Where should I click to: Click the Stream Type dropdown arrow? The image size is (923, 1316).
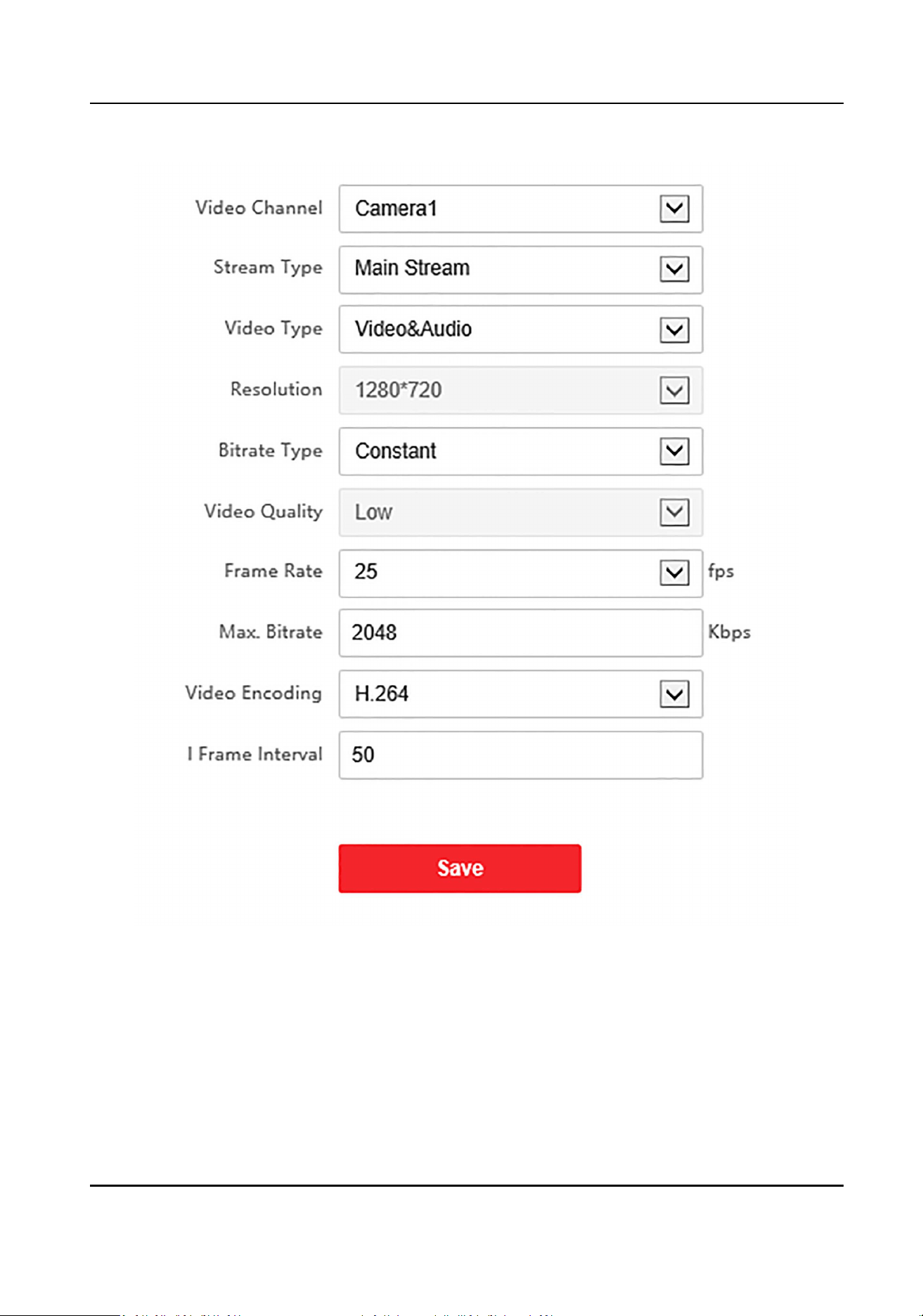click(674, 269)
